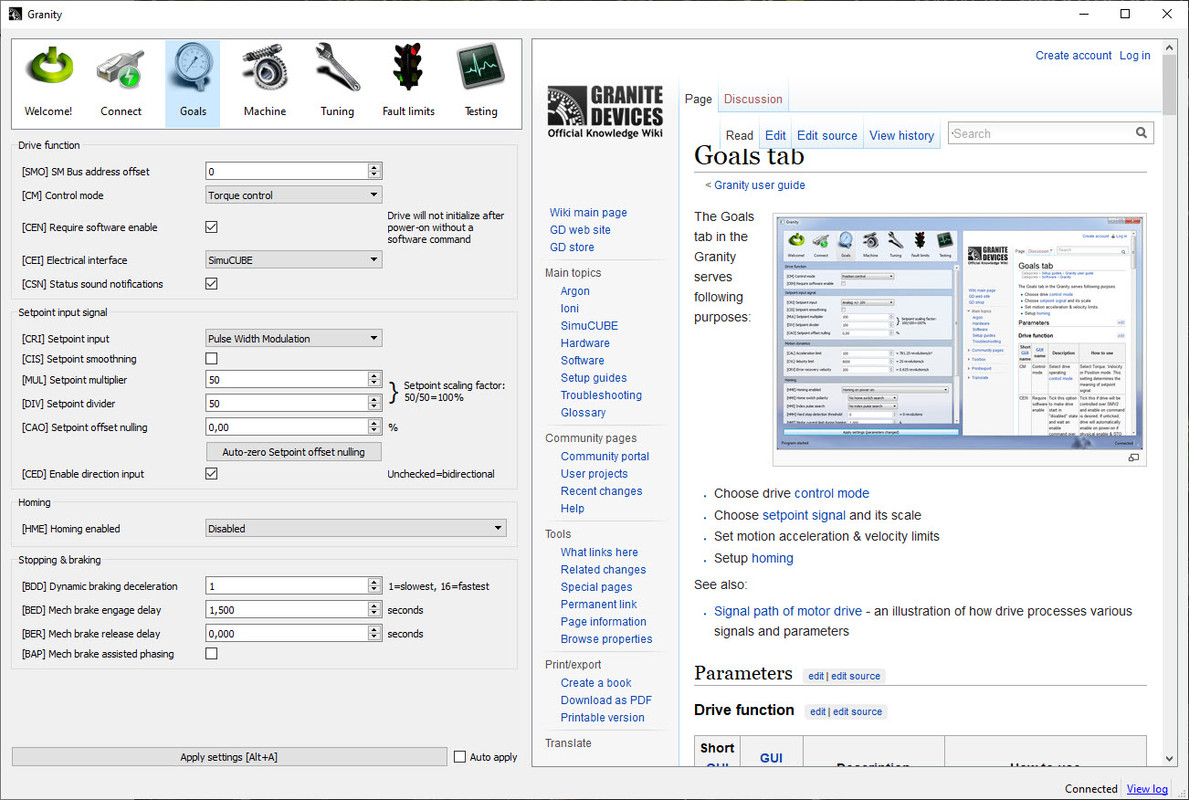Click Setpoint multiplier stepper arrows
1189x800 pixels.
pos(374,379)
